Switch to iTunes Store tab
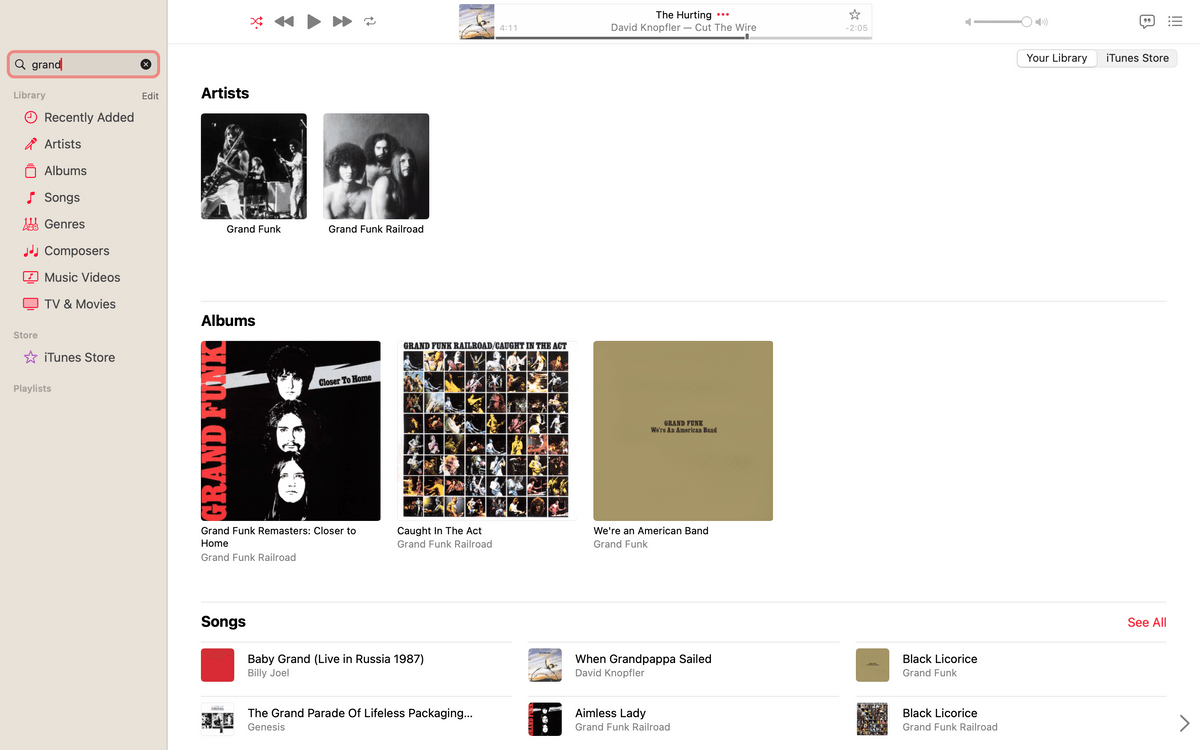Viewport: 1200px width, 750px height. (1137, 58)
